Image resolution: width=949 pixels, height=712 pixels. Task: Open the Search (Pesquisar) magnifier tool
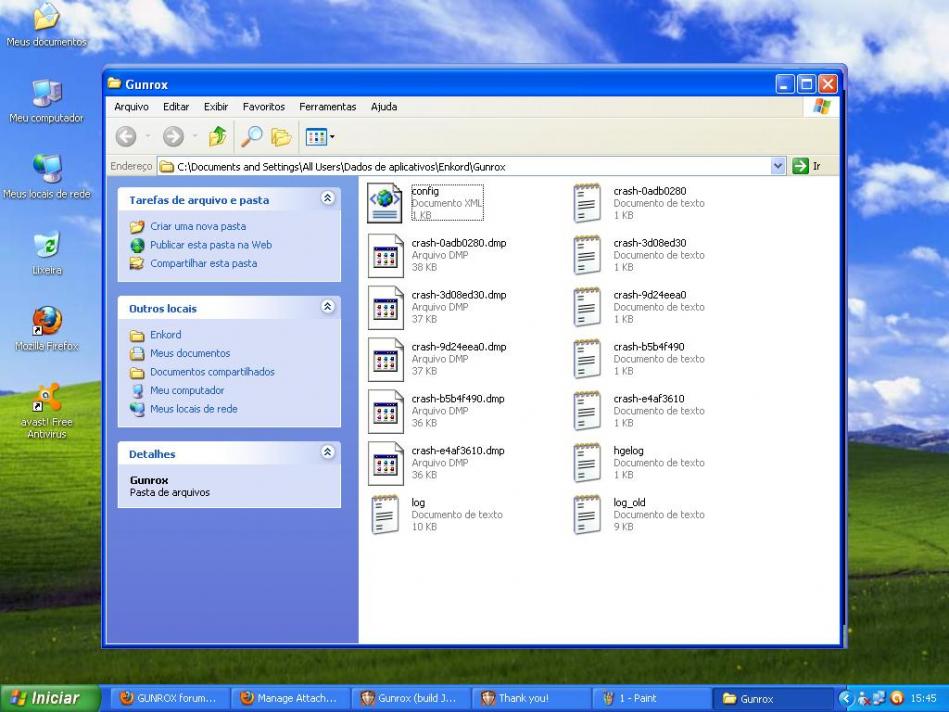pyautogui.click(x=251, y=137)
